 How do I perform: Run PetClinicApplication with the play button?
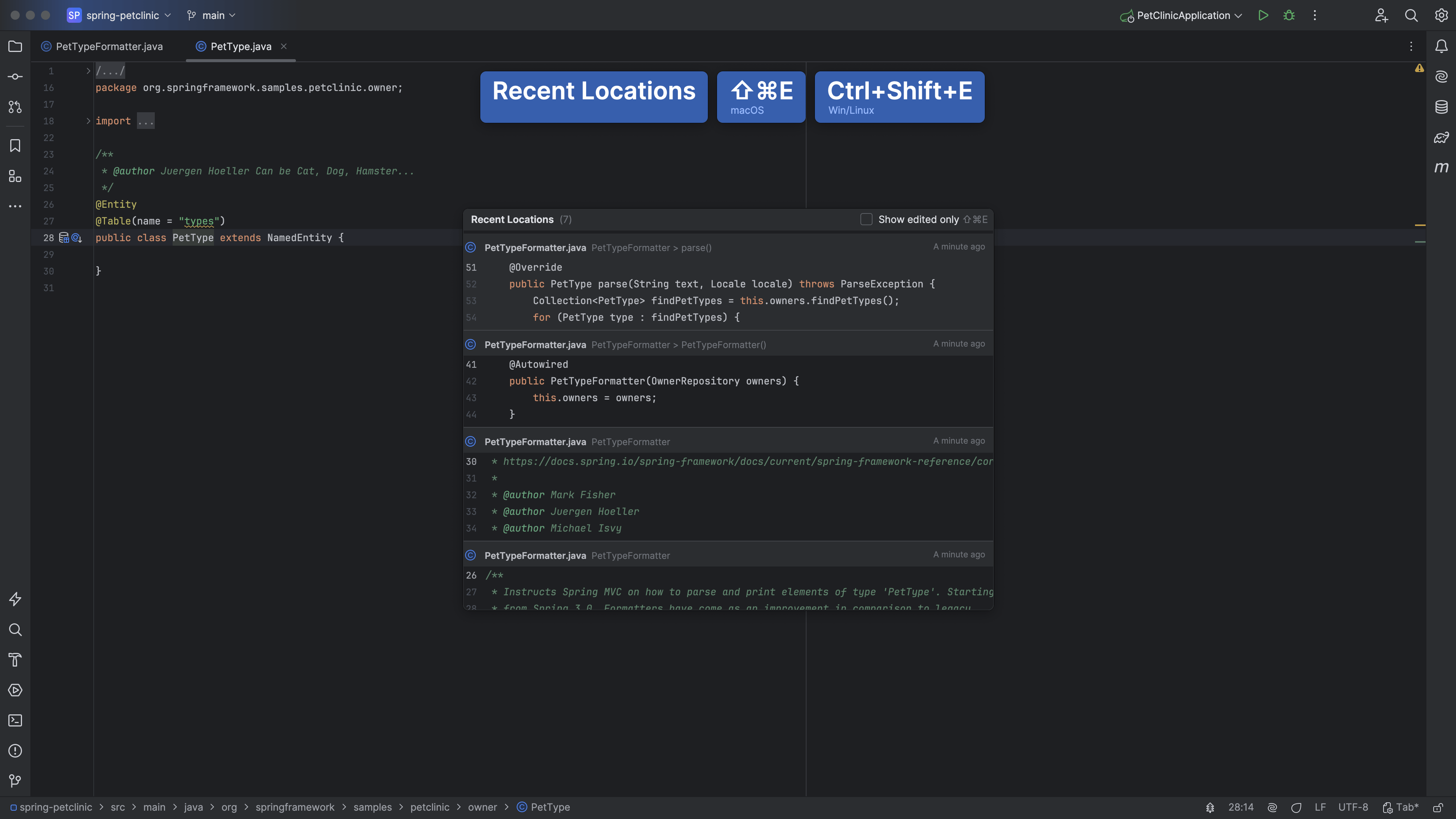(x=1263, y=15)
